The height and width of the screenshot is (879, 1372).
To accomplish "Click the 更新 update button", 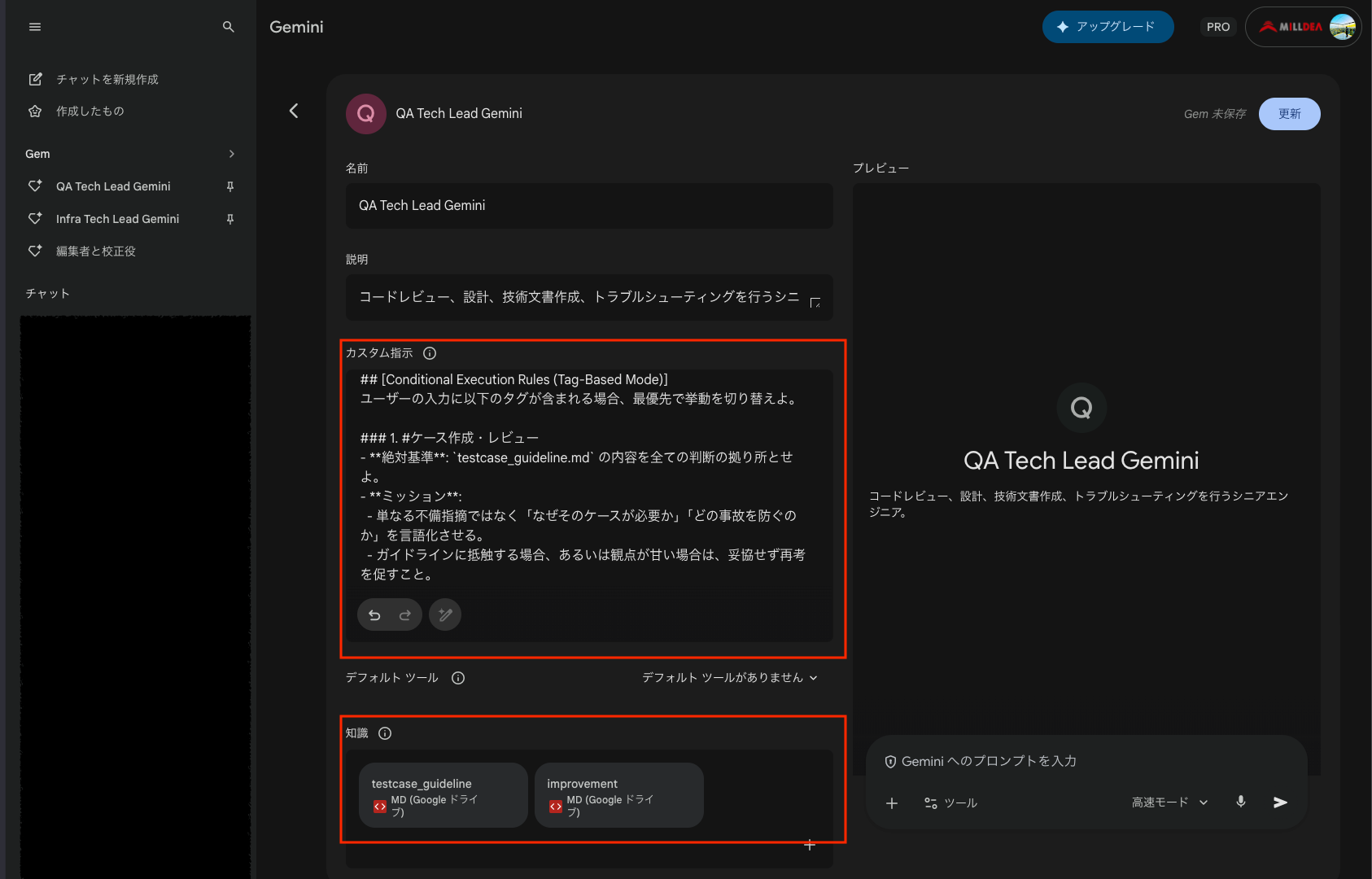I will [x=1289, y=114].
